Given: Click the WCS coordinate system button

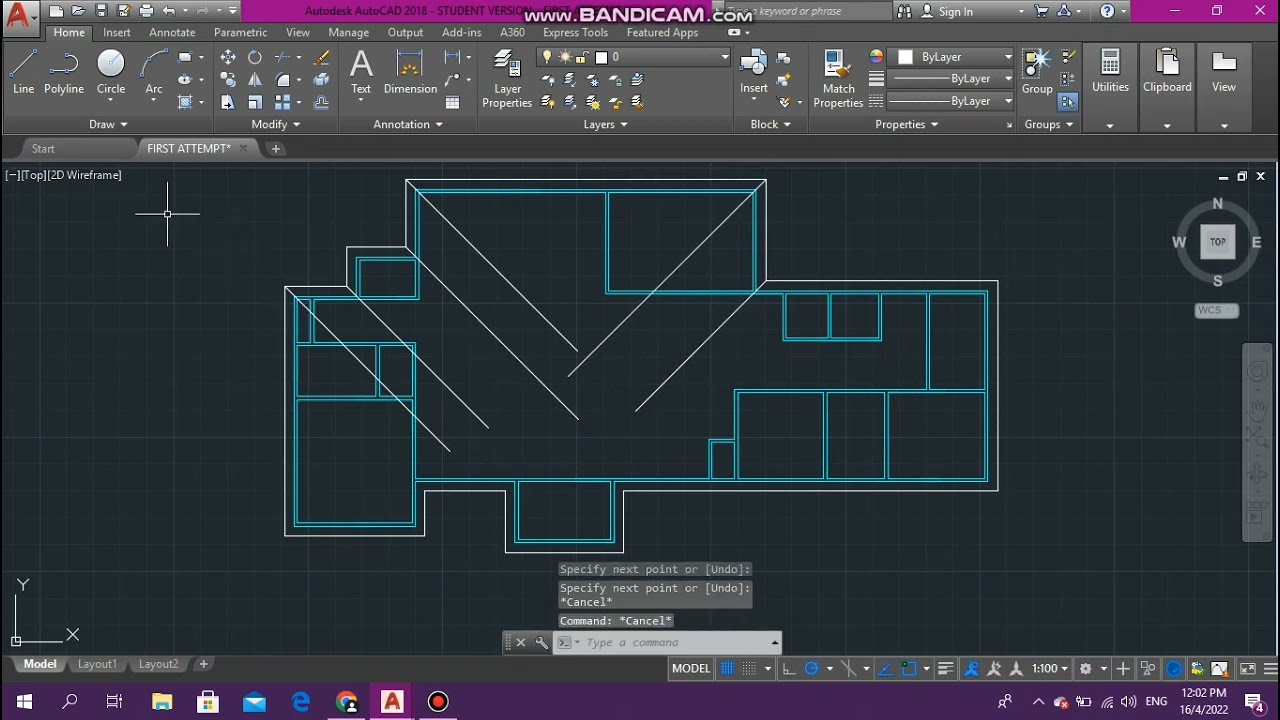Looking at the screenshot, I should (x=1216, y=310).
